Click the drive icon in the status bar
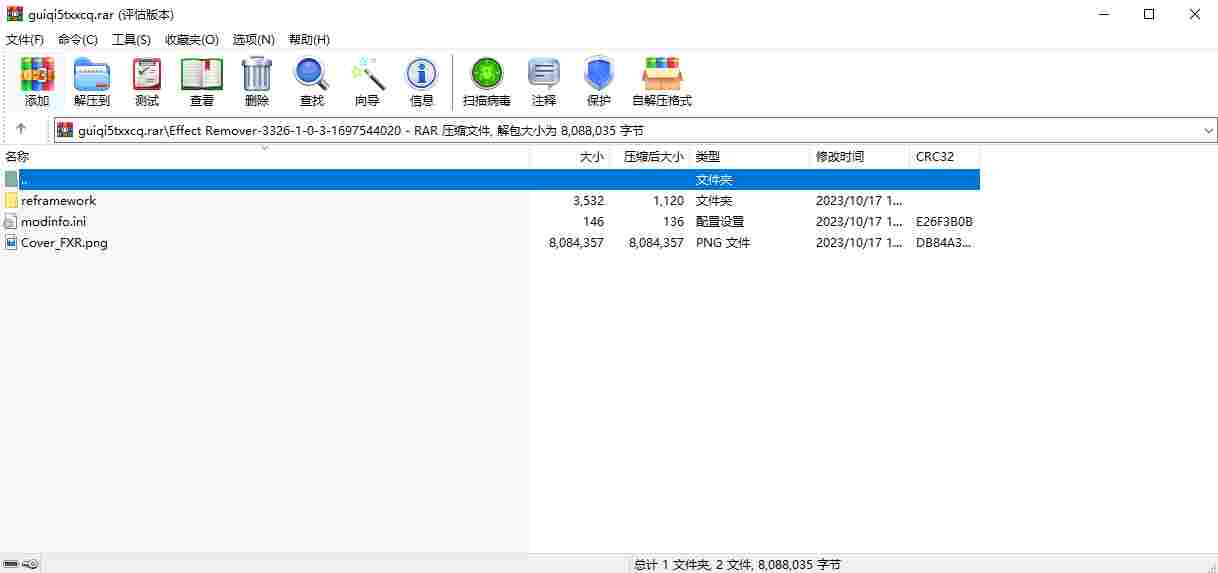This screenshot has width=1218, height=573. (11, 564)
